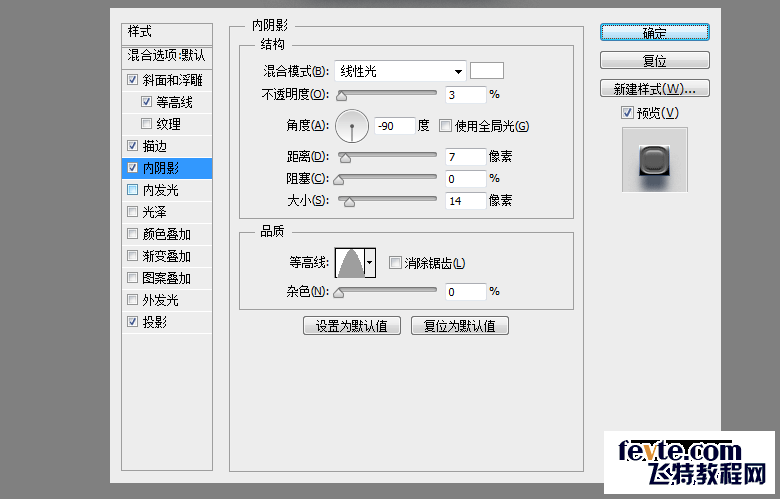
Task: Open the 颜色叠加 settings row
Action: point(167,234)
